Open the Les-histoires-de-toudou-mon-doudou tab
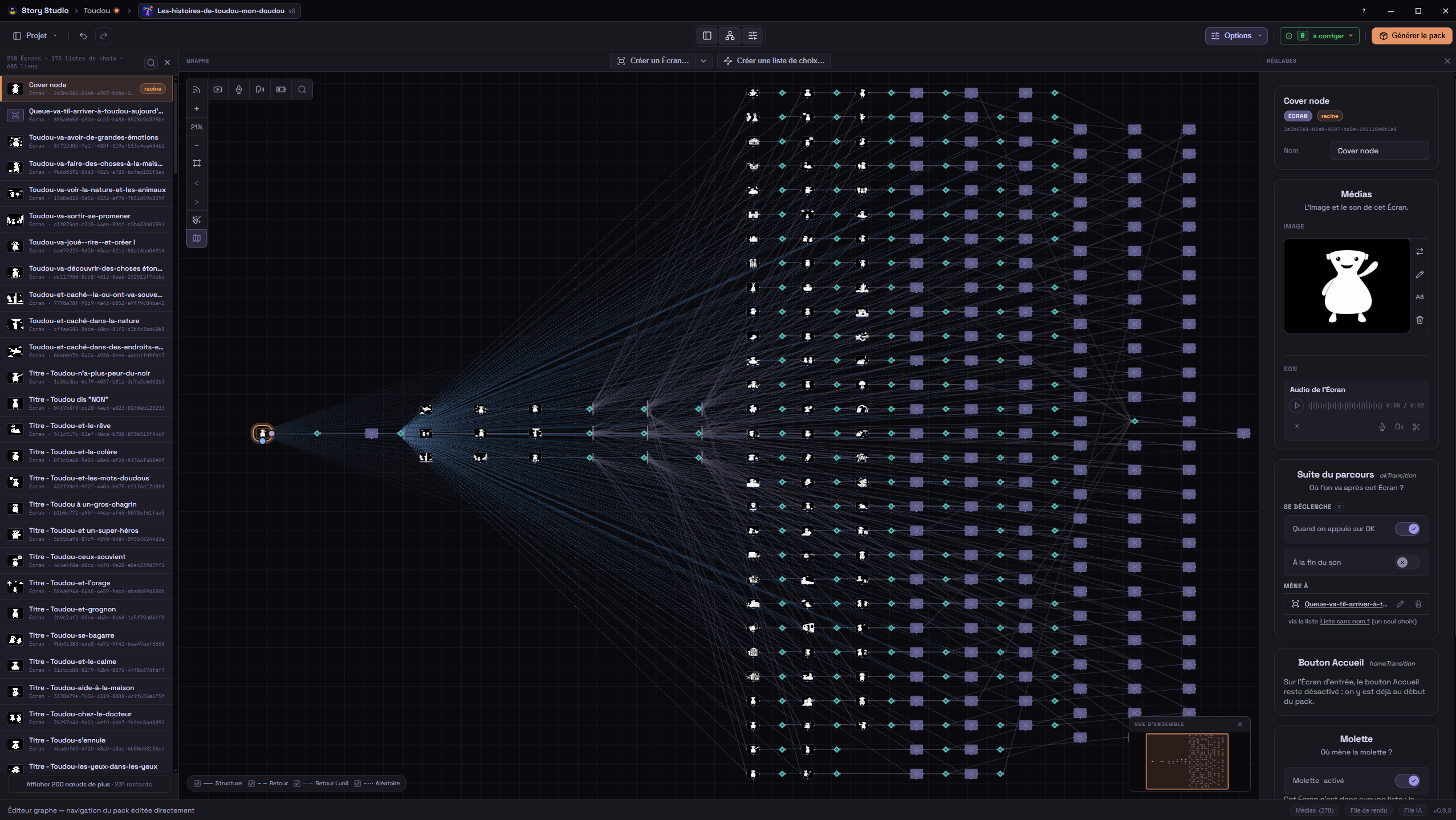 coord(219,11)
